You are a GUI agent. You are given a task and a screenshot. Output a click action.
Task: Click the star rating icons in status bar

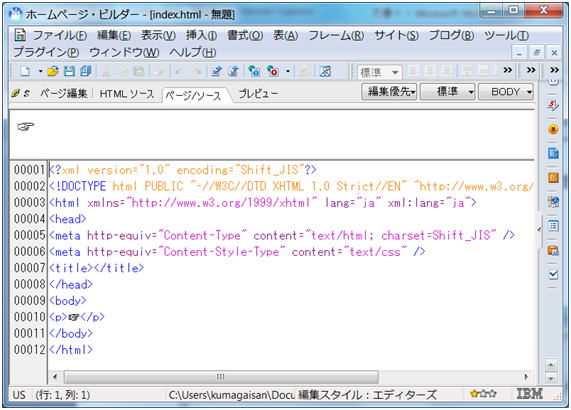[x=483, y=394]
